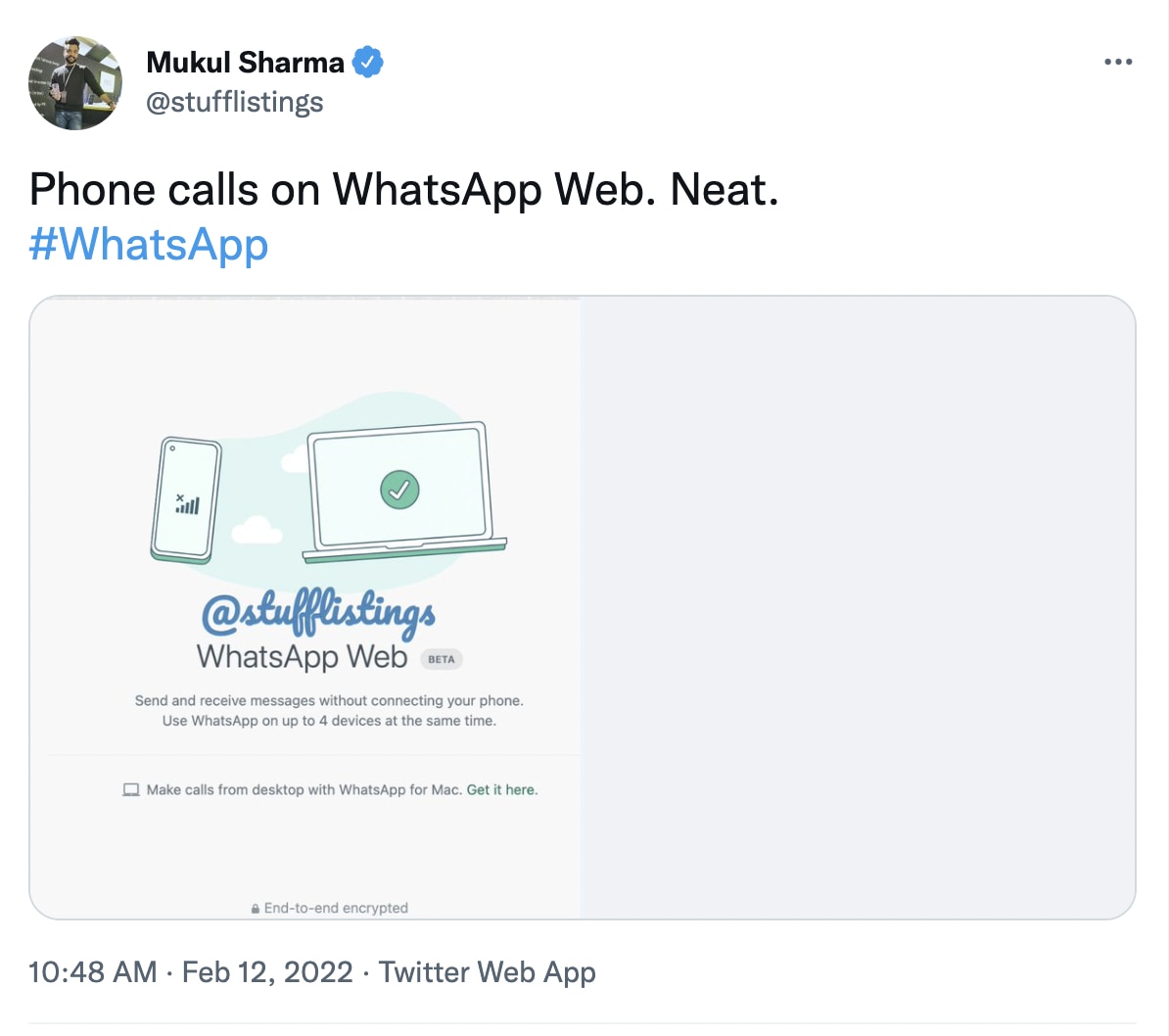The height and width of the screenshot is (1036, 1169).
Task: Click the @stufflistings cursive watermark
Action: (x=318, y=613)
